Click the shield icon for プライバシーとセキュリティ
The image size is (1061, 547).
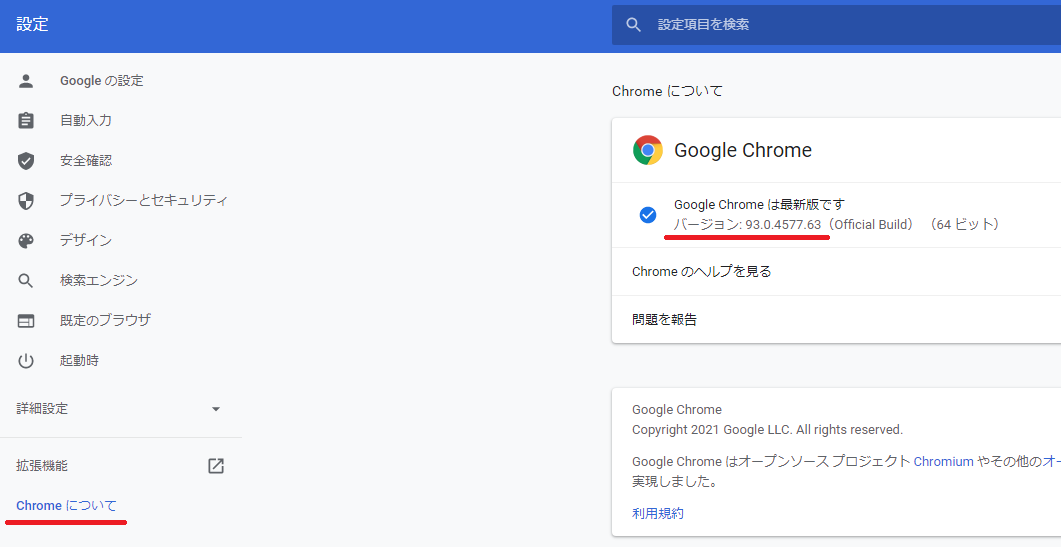26,200
